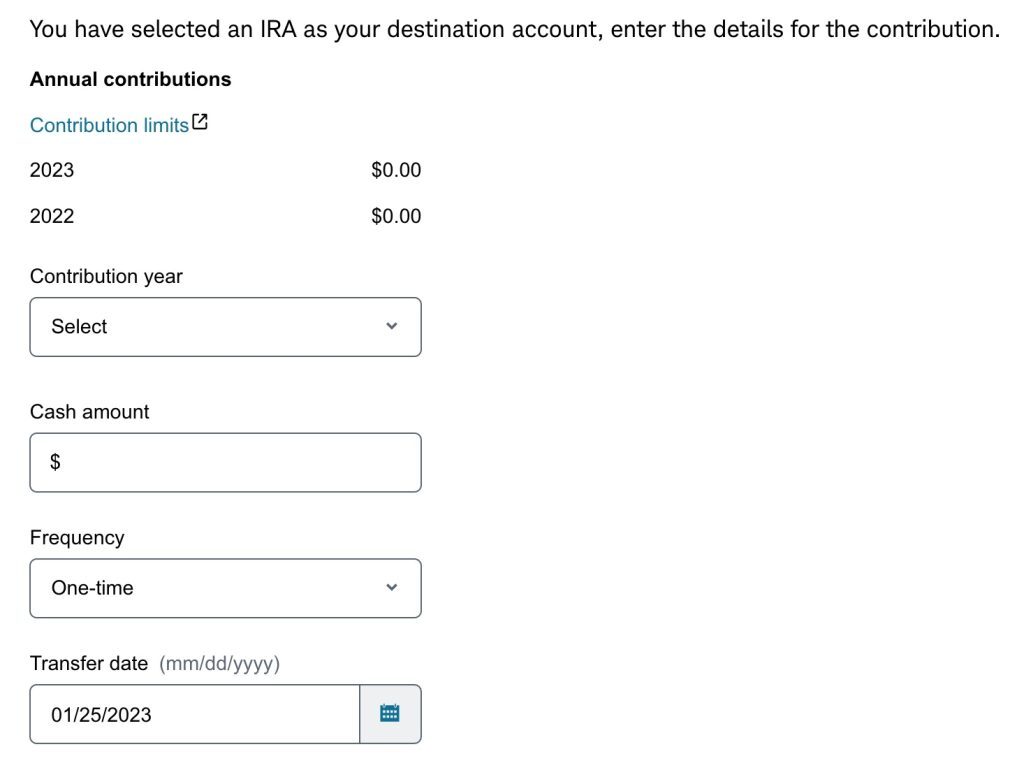This screenshot has width=1024, height=763.
Task: Click the Annual contributions heading
Action: click(x=130, y=79)
